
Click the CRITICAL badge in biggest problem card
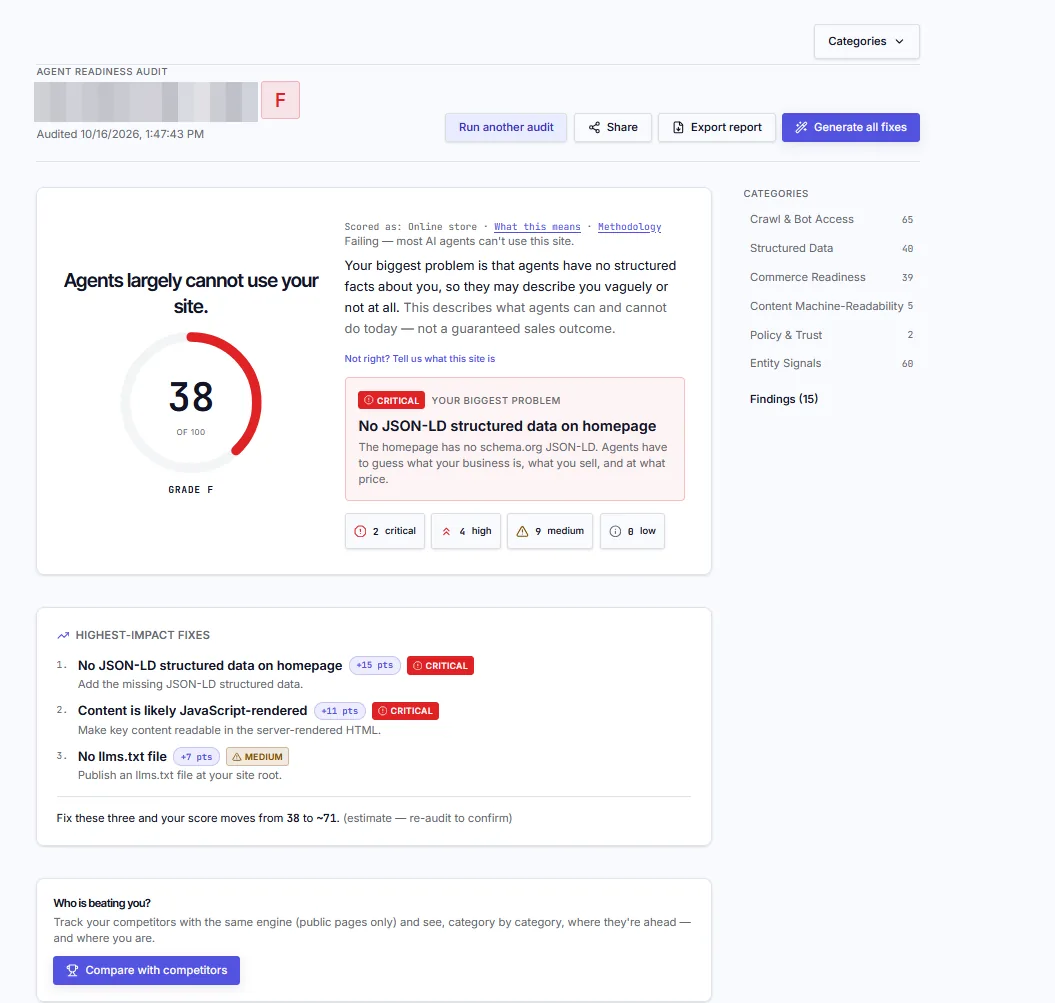(392, 400)
